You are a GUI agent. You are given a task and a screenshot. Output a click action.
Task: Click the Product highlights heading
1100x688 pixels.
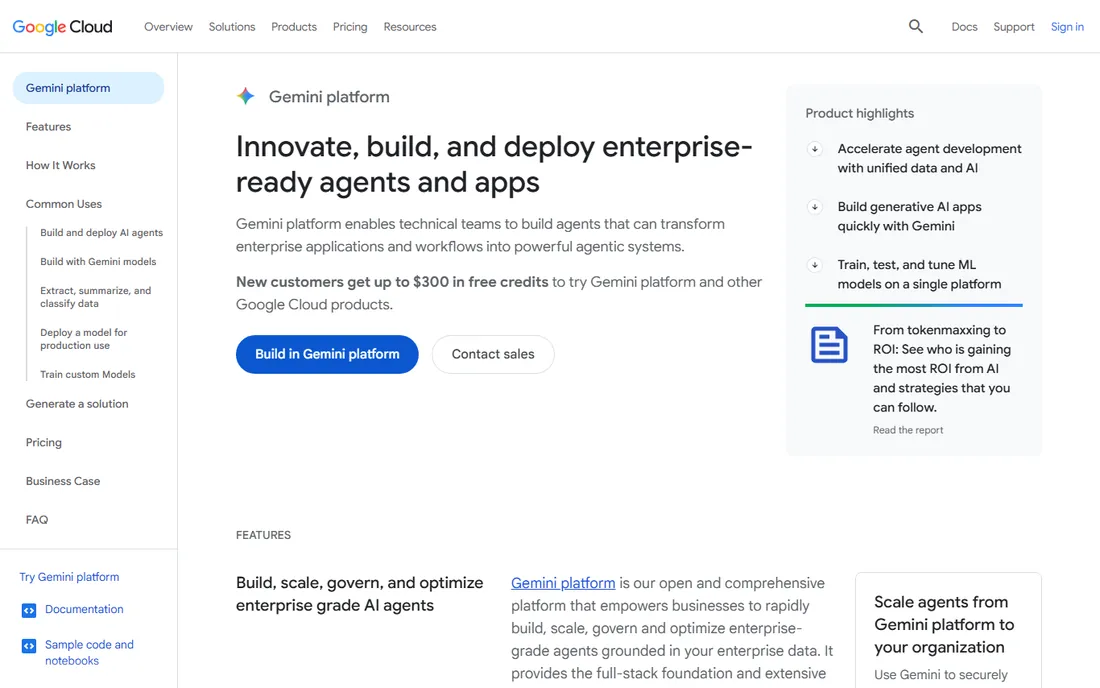[859, 113]
